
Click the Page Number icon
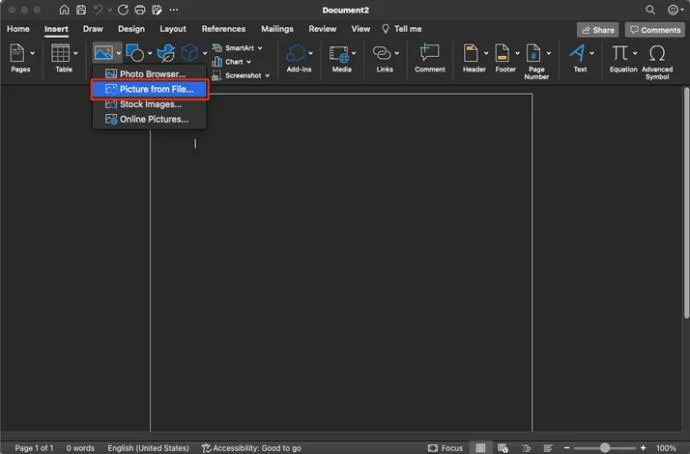point(534,53)
